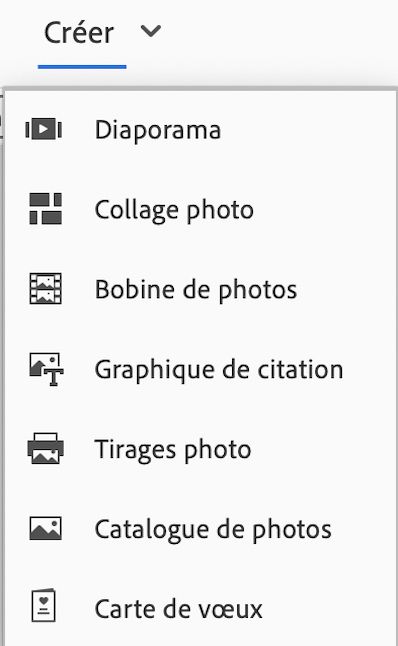
Task: Click the Diaporama slideshow play icon
Action: pyautogui.click(x=44, y=129)
